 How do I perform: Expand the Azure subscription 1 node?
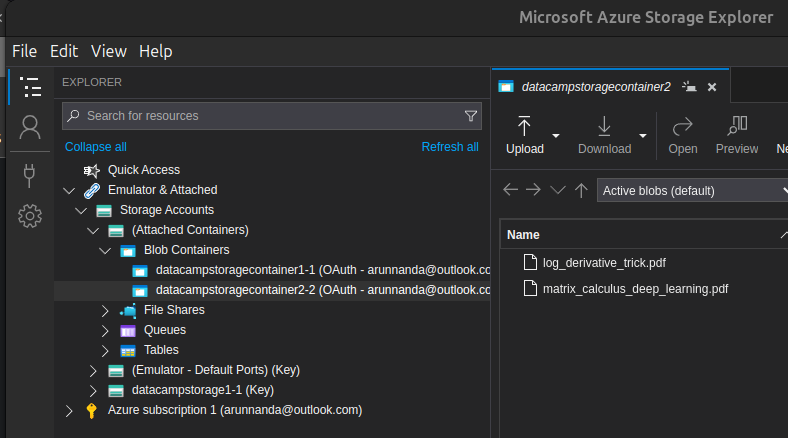pyautogui.click(x=69, y=411)
